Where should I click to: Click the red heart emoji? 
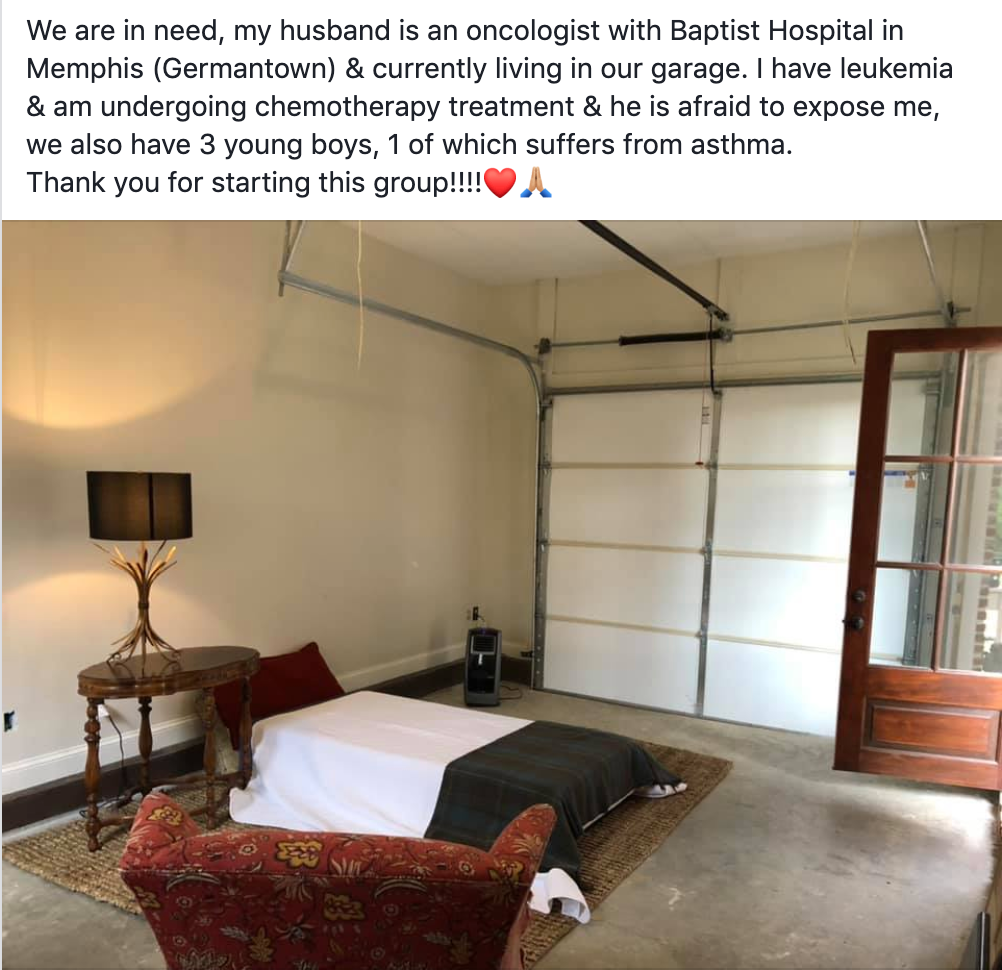(x=500, y=185)
